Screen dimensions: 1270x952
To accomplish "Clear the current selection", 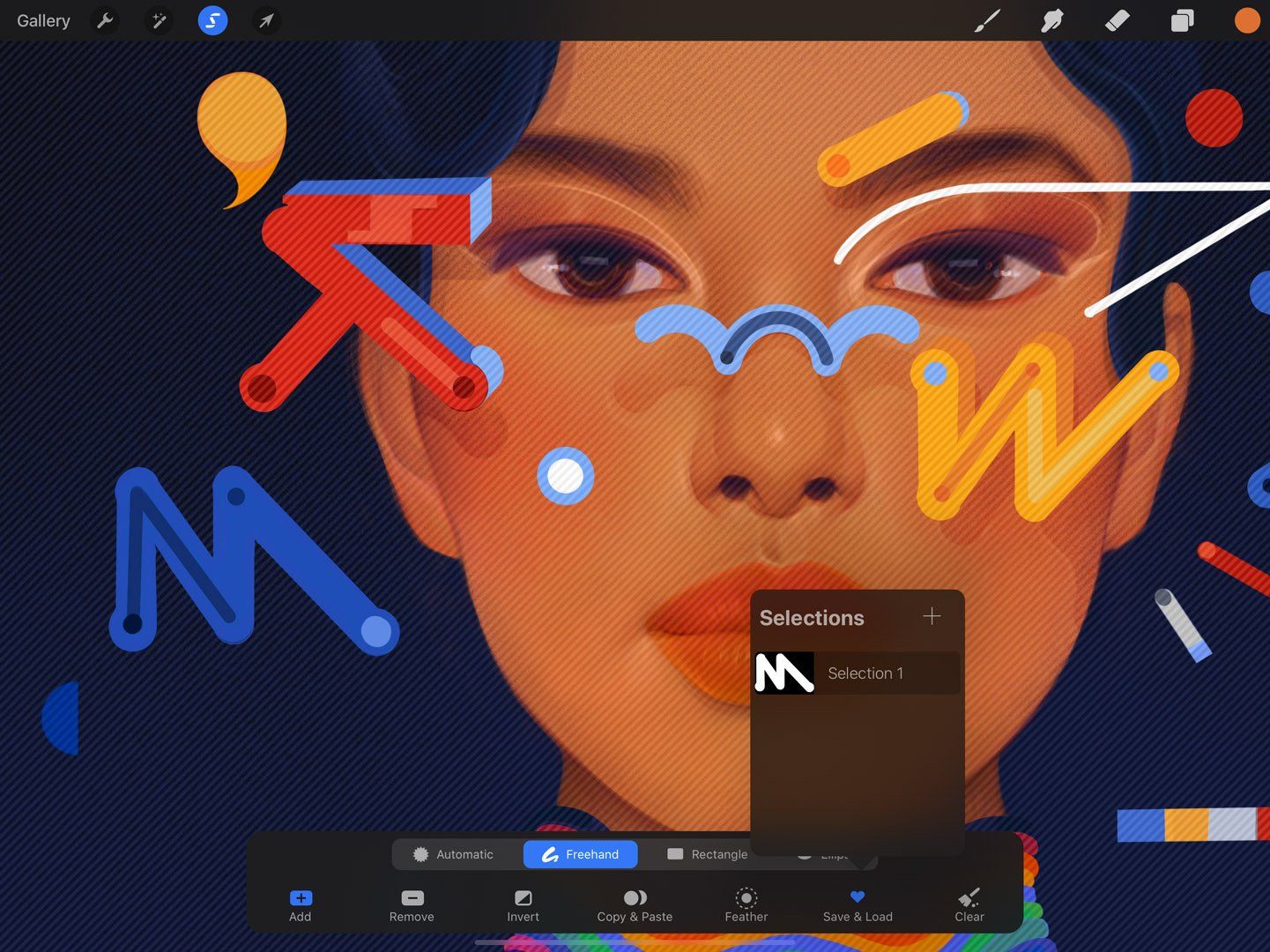I will [969, 905].
